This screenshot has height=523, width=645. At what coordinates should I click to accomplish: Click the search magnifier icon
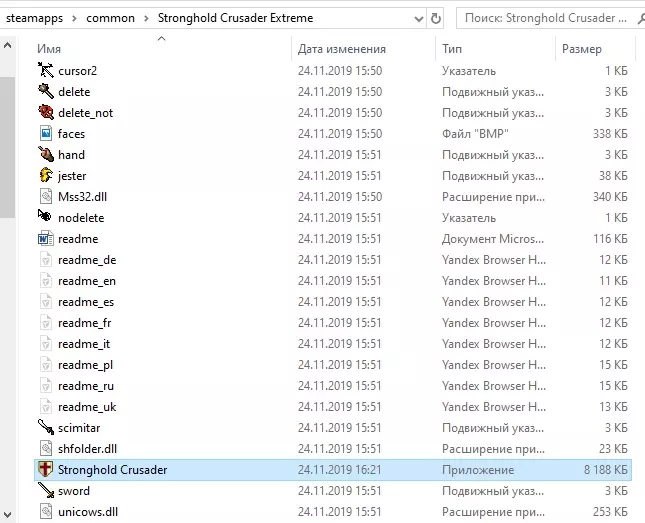click(641, 19)
